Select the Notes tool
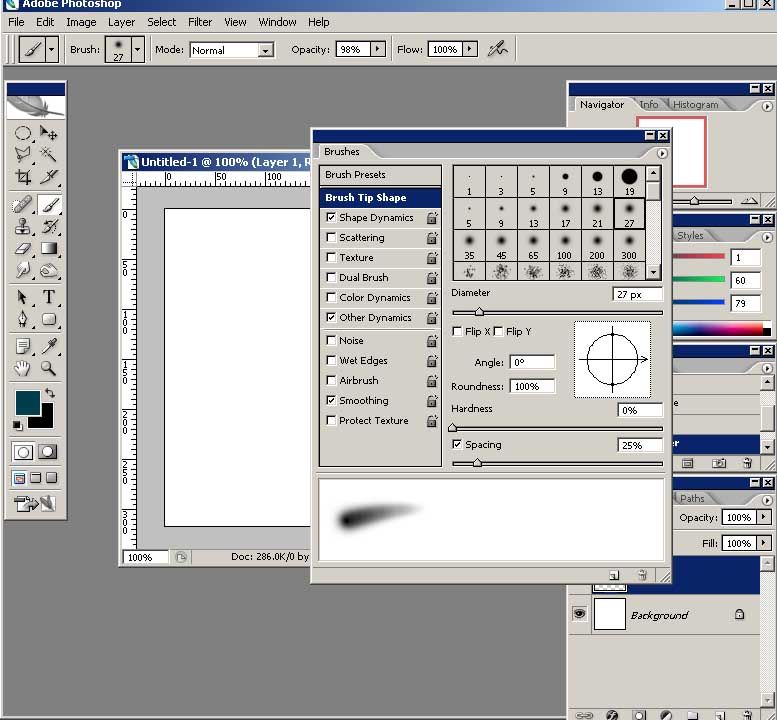Image resolution: width=777 pixels, height=720 pixels. tap(22, 346)
